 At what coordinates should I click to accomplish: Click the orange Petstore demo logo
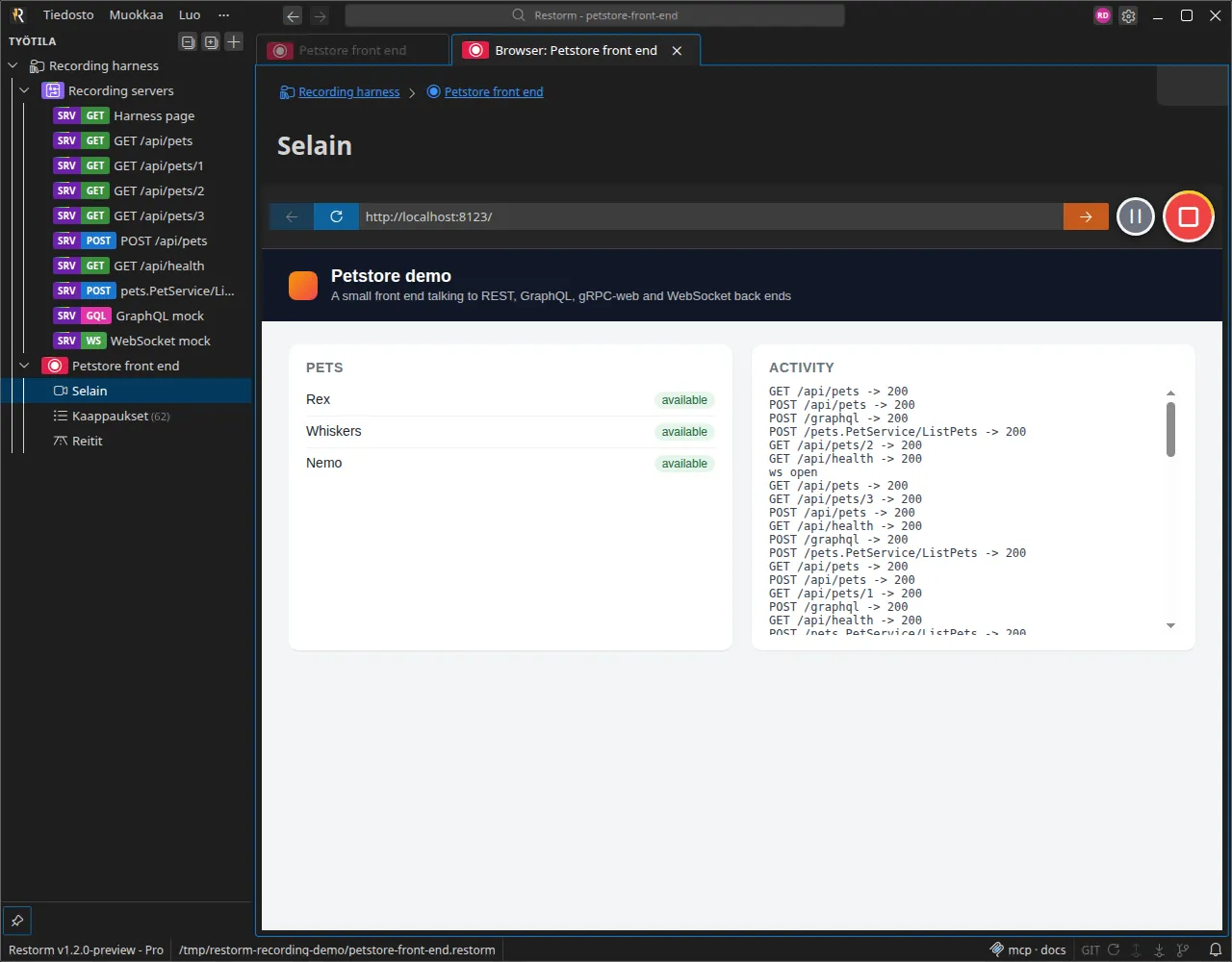pos(303,286)
